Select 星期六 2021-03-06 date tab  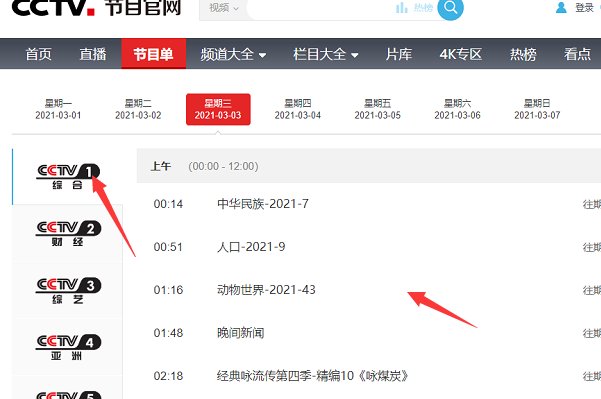pos(457,109)
